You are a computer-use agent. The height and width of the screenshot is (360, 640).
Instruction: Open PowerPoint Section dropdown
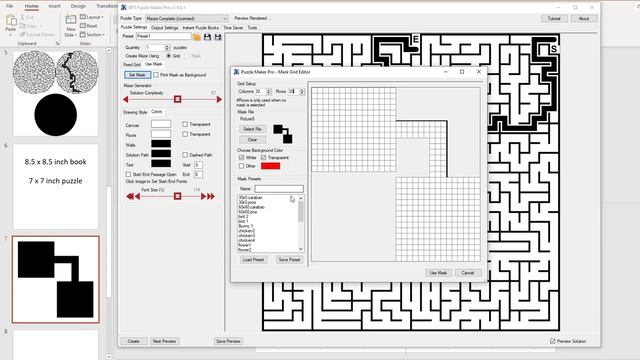point(92,35)
